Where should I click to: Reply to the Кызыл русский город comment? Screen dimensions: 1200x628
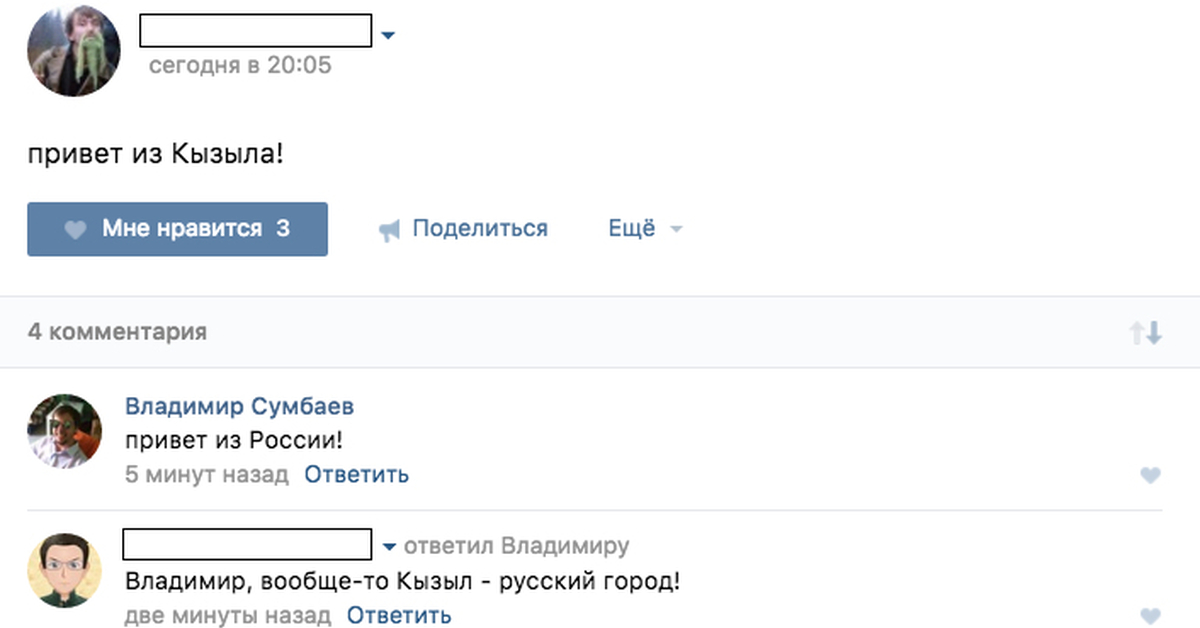(x=399, y=615)
